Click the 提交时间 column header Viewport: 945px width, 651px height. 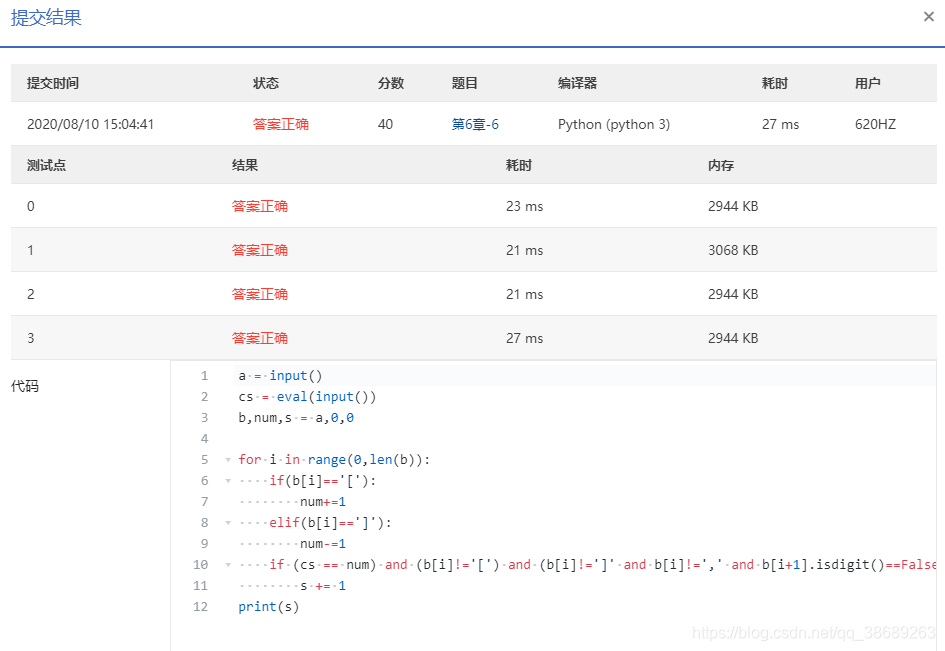tap(53, 84)
